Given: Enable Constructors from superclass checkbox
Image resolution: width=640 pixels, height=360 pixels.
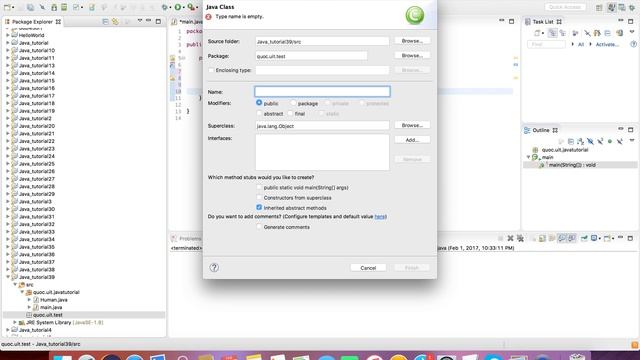Looking at the screenshot, I should [259, 198].
